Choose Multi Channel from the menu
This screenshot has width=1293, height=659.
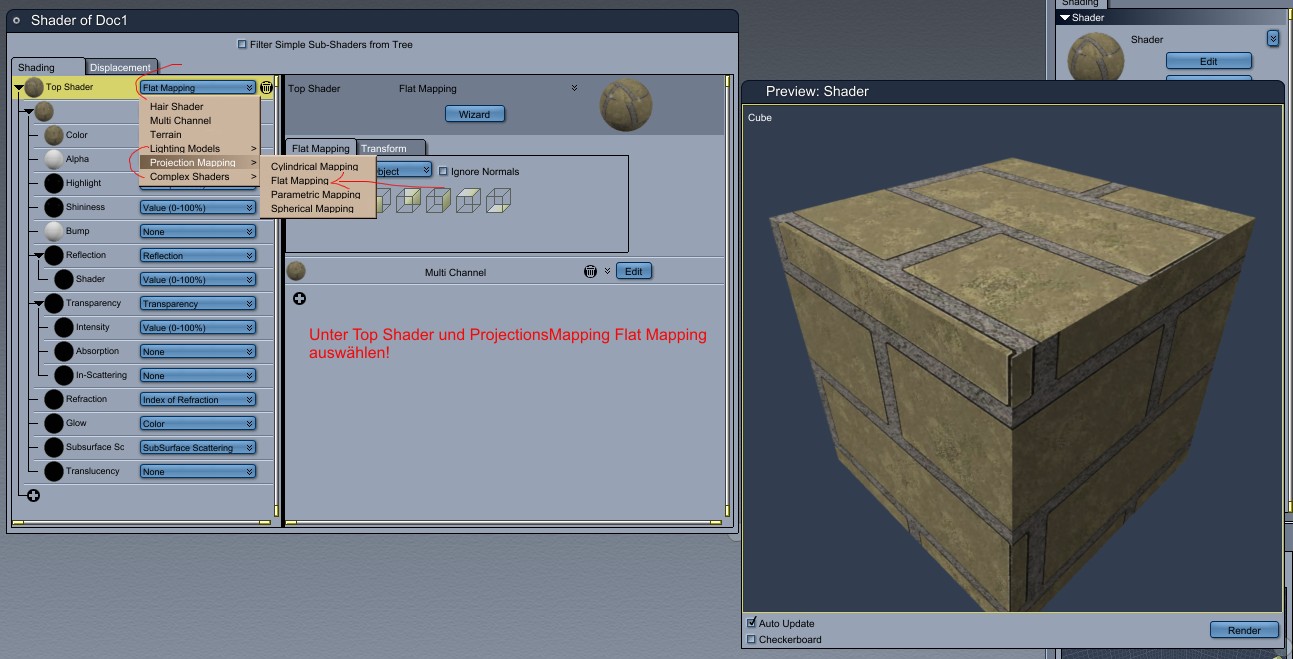pyautogui.click(x=180, y=120)
